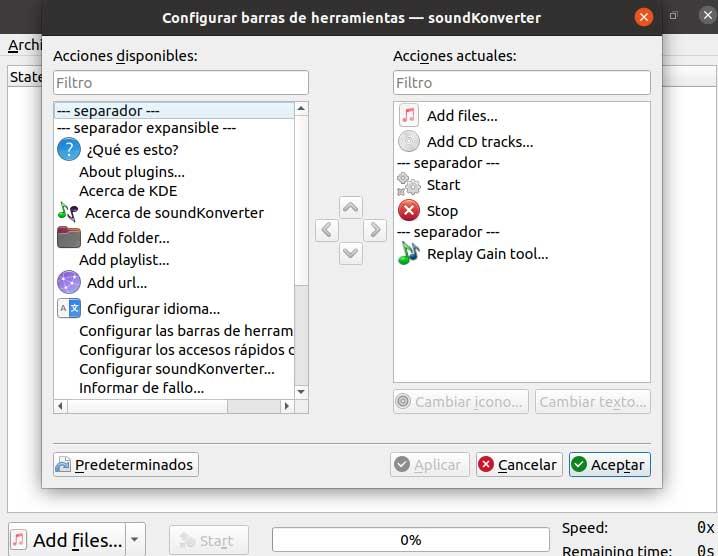
Task: Select 'Add playlist...' entry
Action: click(x=124, y=260)
